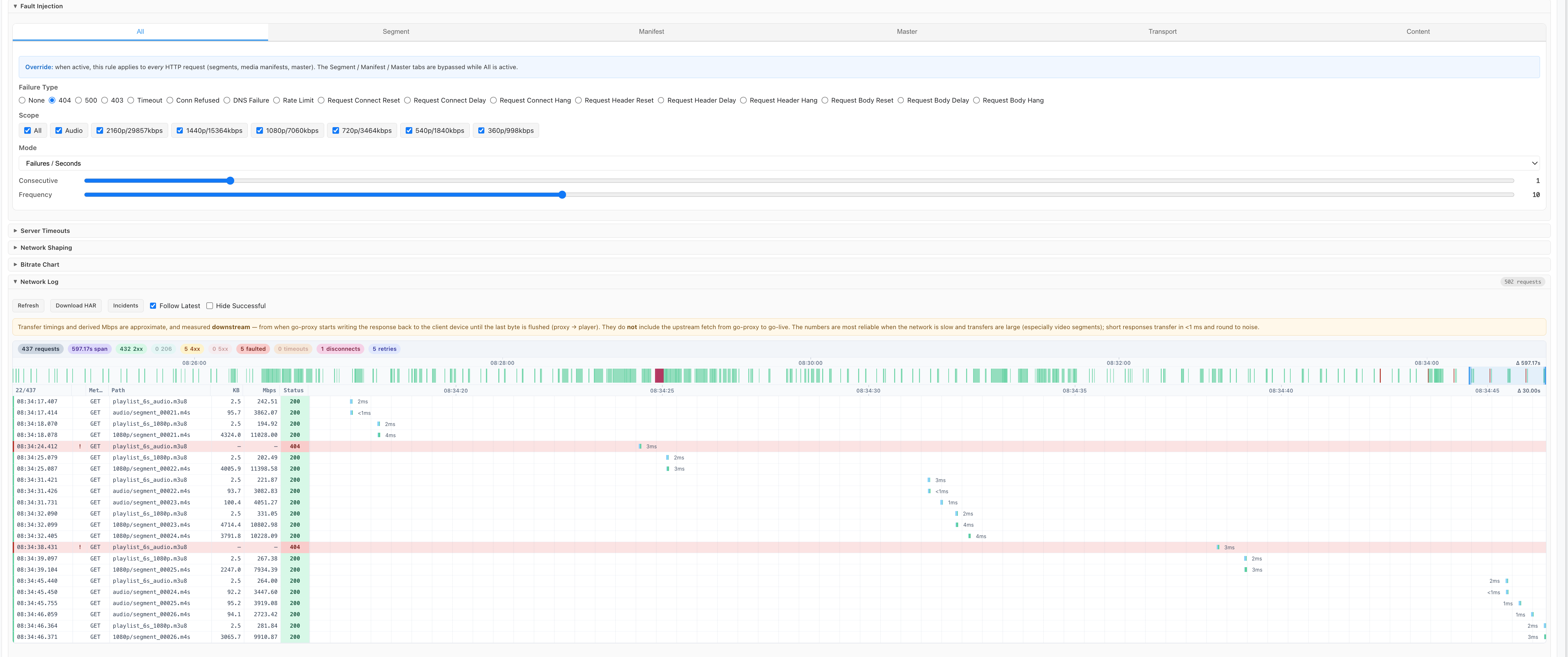Click the Status column header
The width and height of the screenshot is (1568, 657).
[x=293, y=390]
